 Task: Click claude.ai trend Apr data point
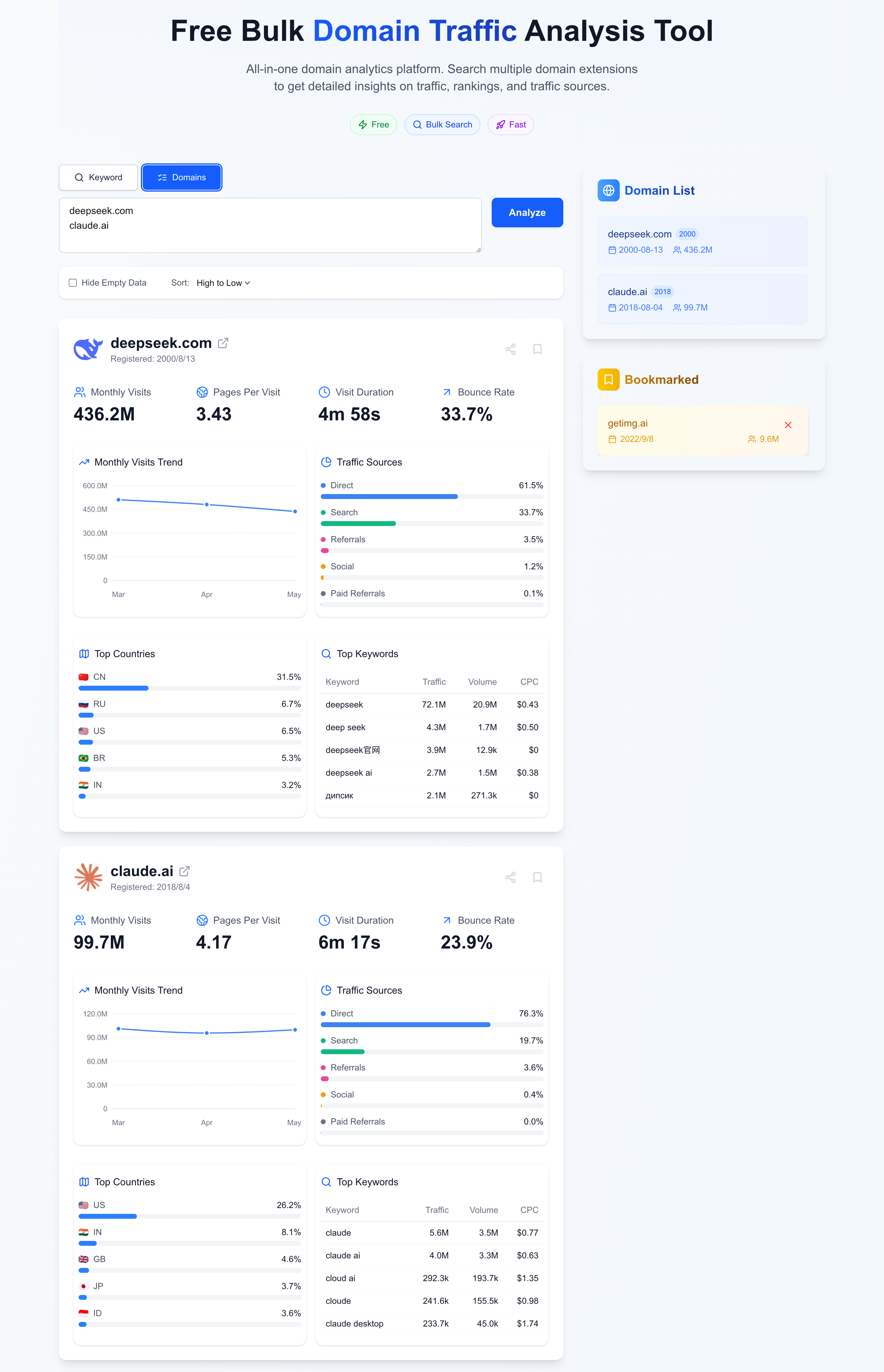coord(207,1033)
